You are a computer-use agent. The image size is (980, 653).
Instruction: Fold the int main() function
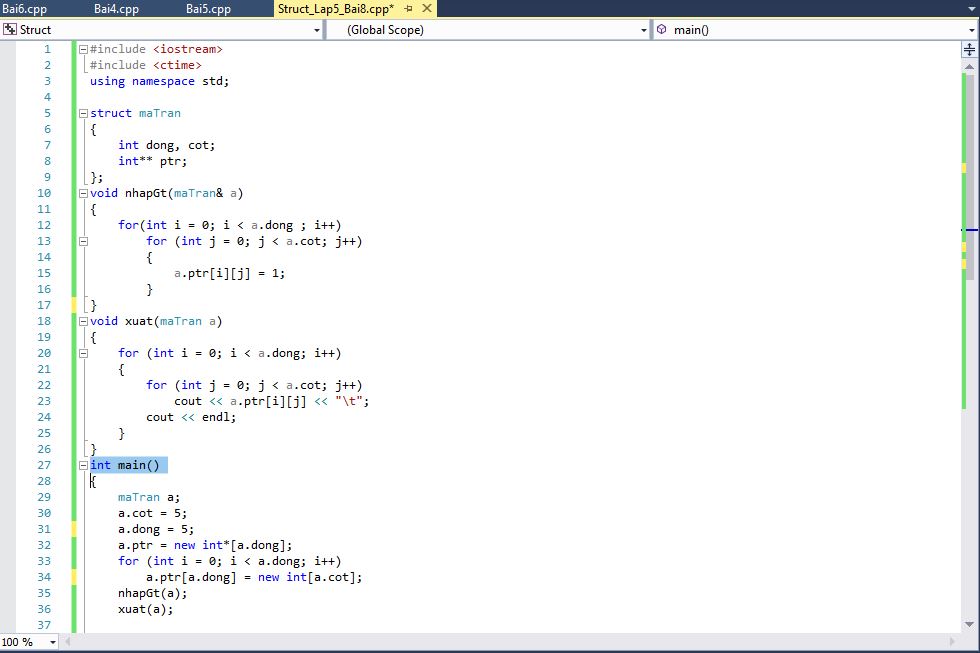point(83,465)
